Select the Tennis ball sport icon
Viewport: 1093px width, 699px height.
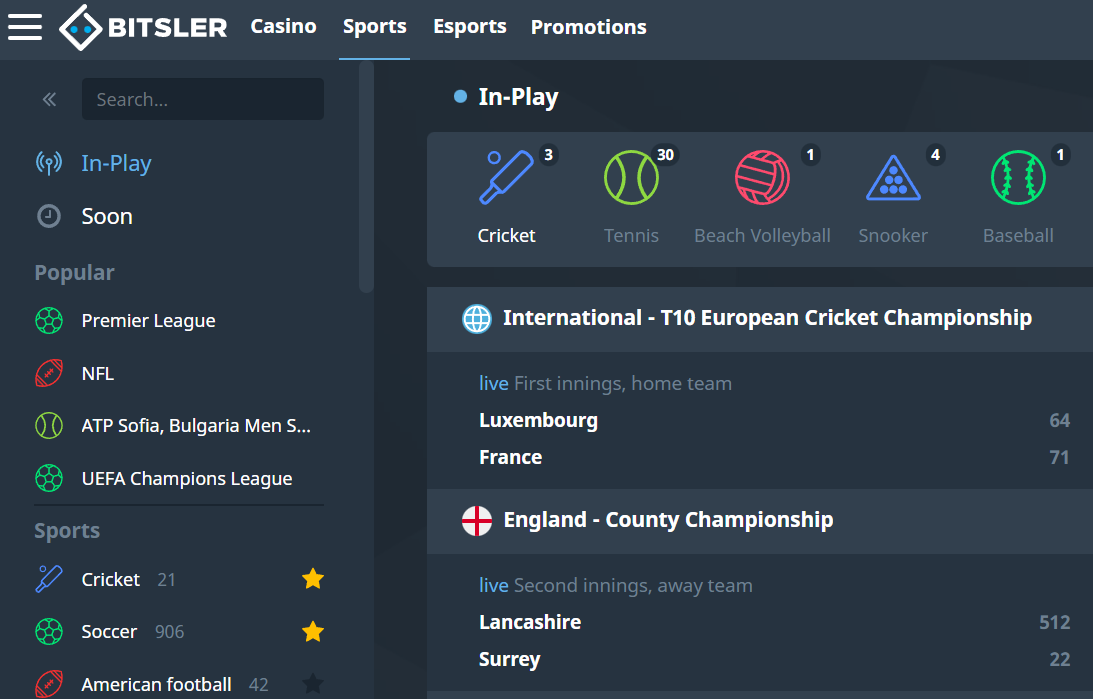pos(631,178)
